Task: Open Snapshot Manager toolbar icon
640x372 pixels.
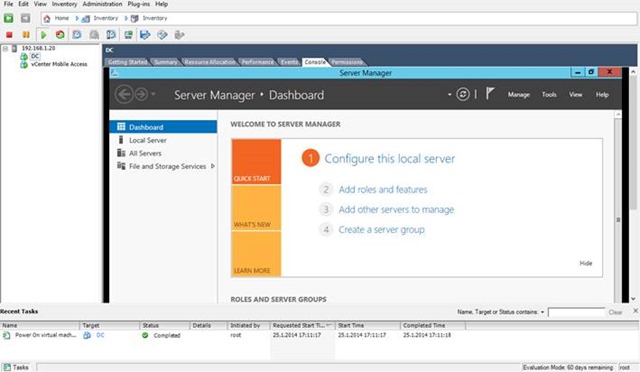Action: pyautogui.click(x=111, y=35)
